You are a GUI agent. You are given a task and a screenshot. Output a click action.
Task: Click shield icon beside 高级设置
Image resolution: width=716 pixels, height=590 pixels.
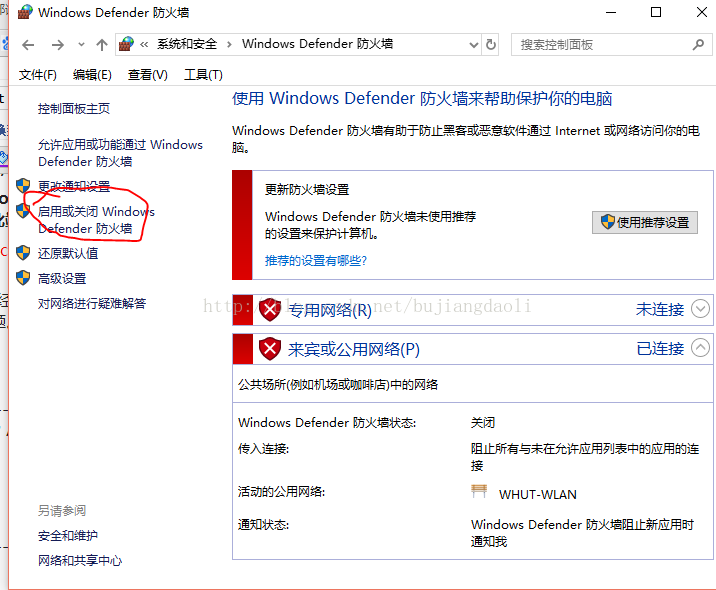tap(23, 278)
